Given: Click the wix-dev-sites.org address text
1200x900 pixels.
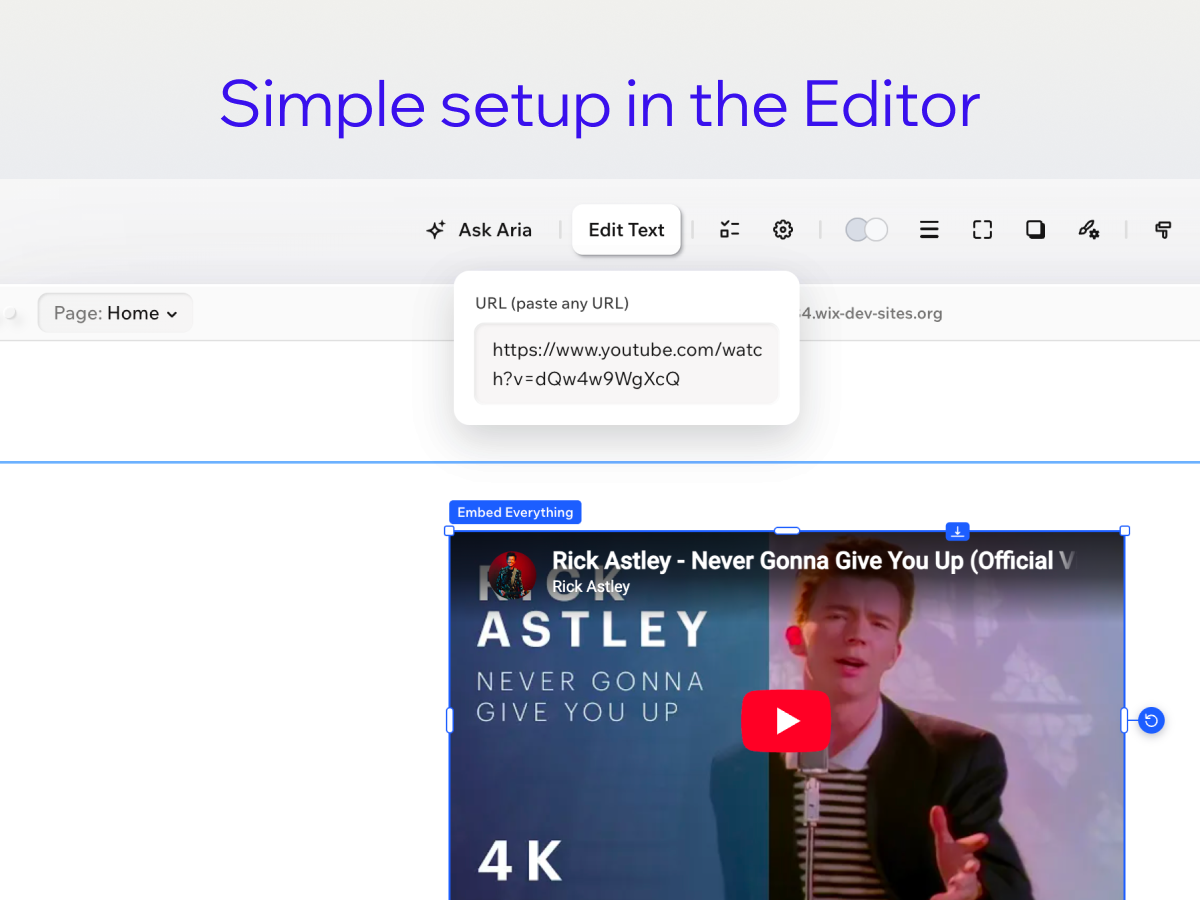Looking at the screenshot, I should (871, 313).
